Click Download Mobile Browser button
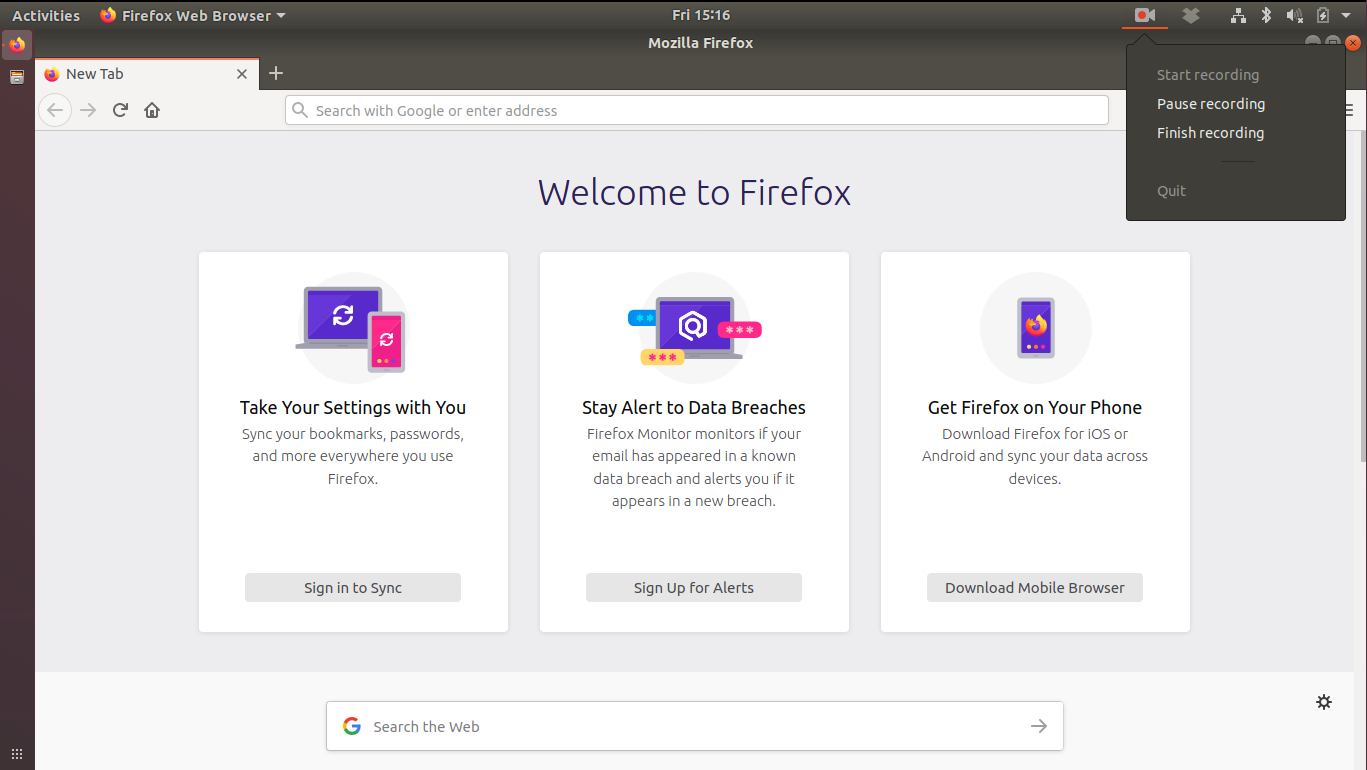Image resolution: width=1367 pixels, height=770 pixels. click(1035, 587)
